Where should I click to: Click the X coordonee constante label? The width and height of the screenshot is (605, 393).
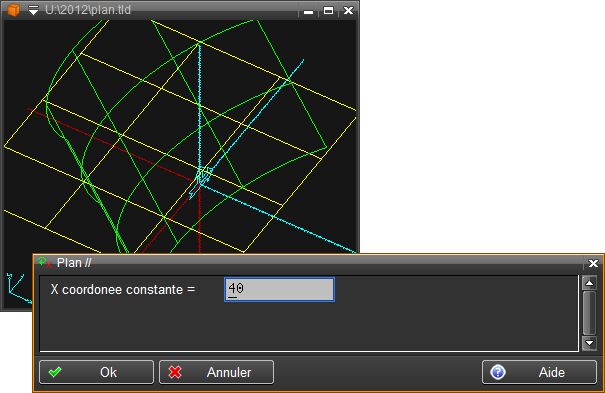(123, 289)
